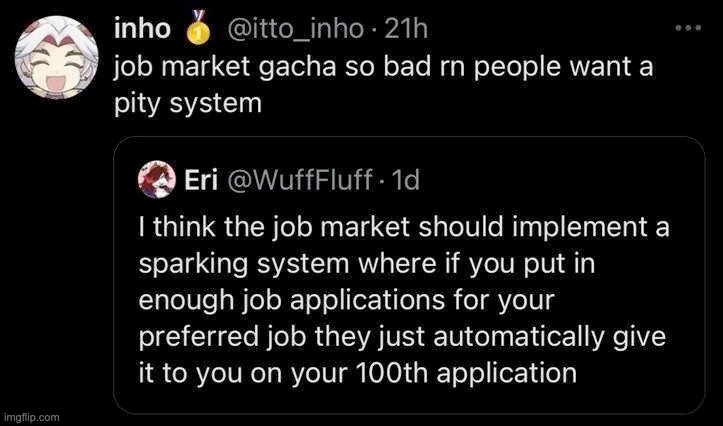Open the 21h timestamp of the tweet
The width and height of the screenshot is (723, 426).
click(x=406, y=32)
